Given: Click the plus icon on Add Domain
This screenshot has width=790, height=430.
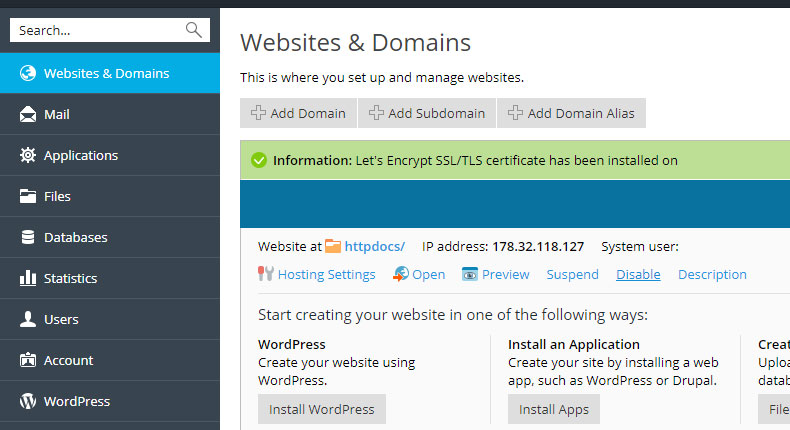Looking at the screenshot, I should click(258, 113).
